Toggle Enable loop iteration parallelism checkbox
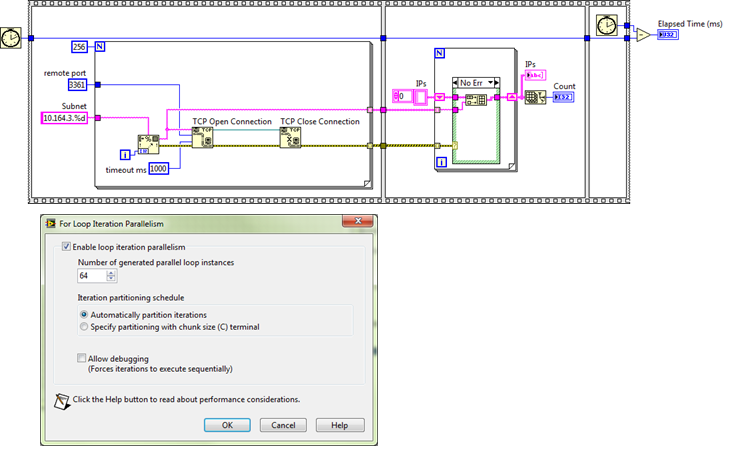 pos(66,246)
